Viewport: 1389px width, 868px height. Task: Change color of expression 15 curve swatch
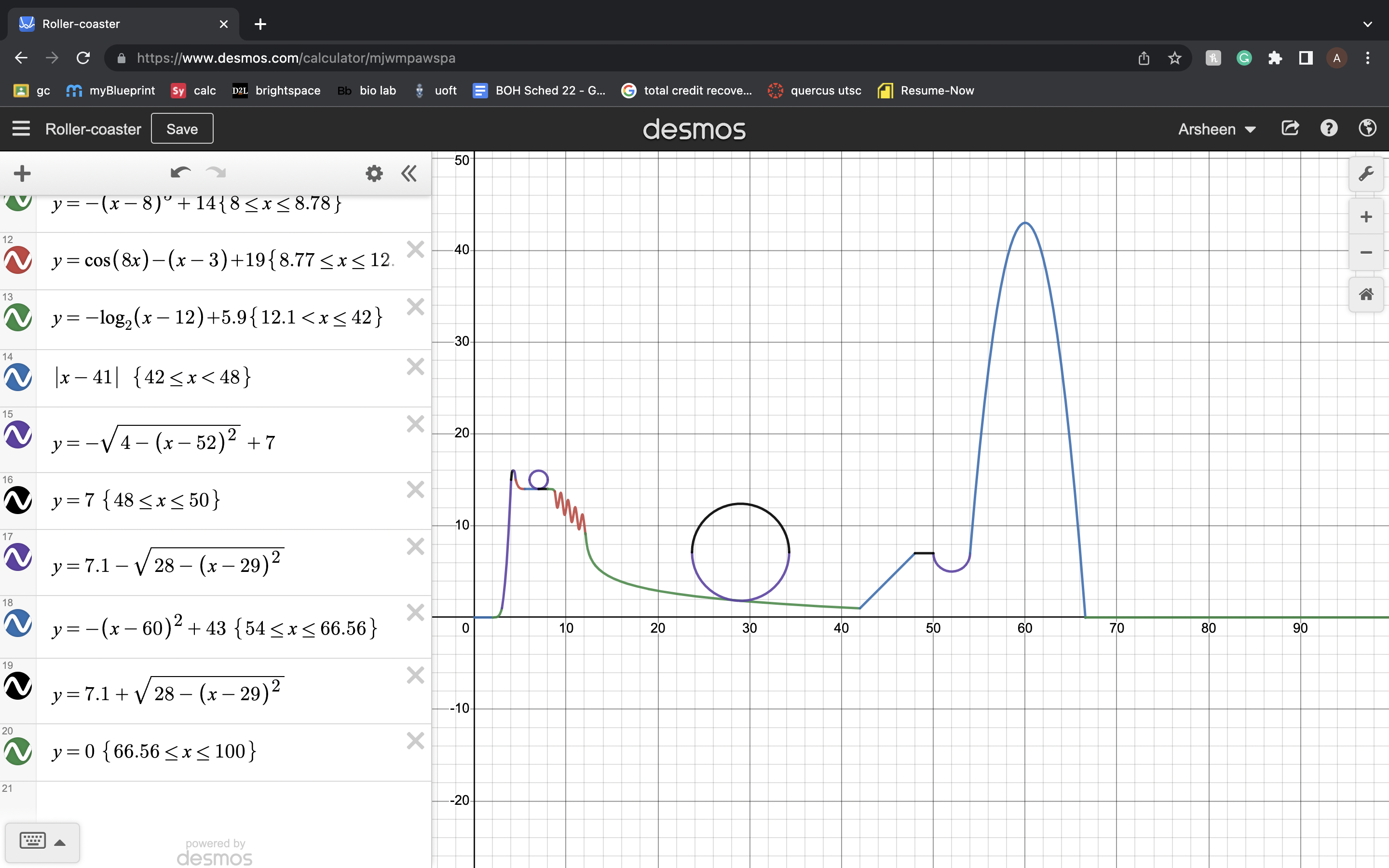pos(18,435)
